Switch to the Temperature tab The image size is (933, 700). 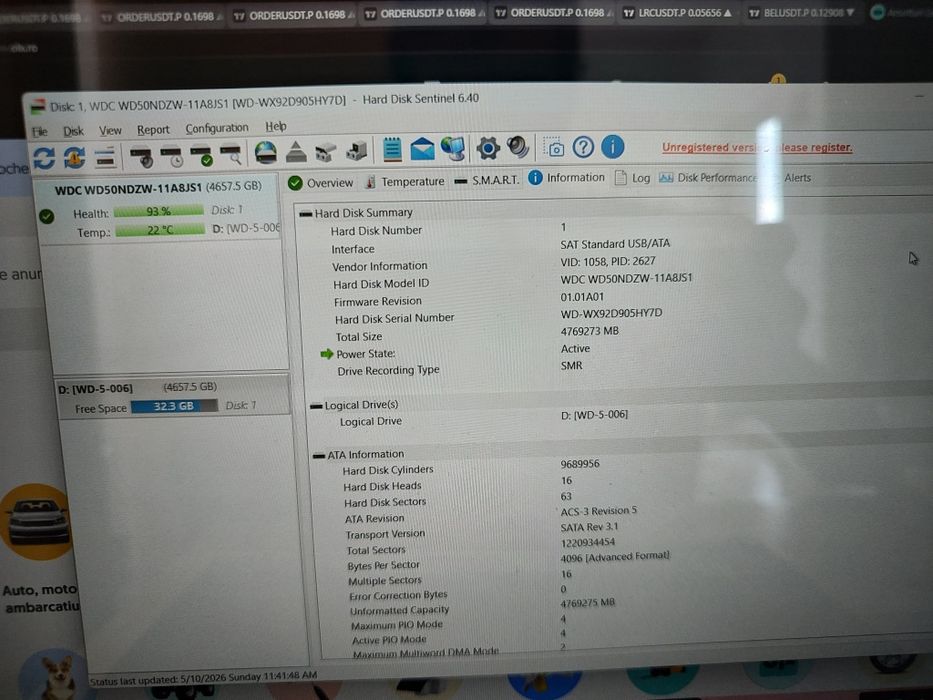404,181
